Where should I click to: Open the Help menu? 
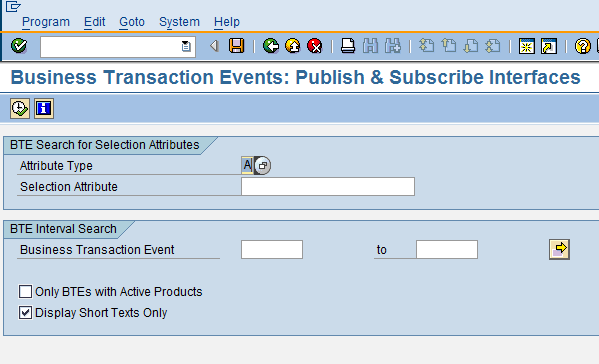tap(227, 22)
